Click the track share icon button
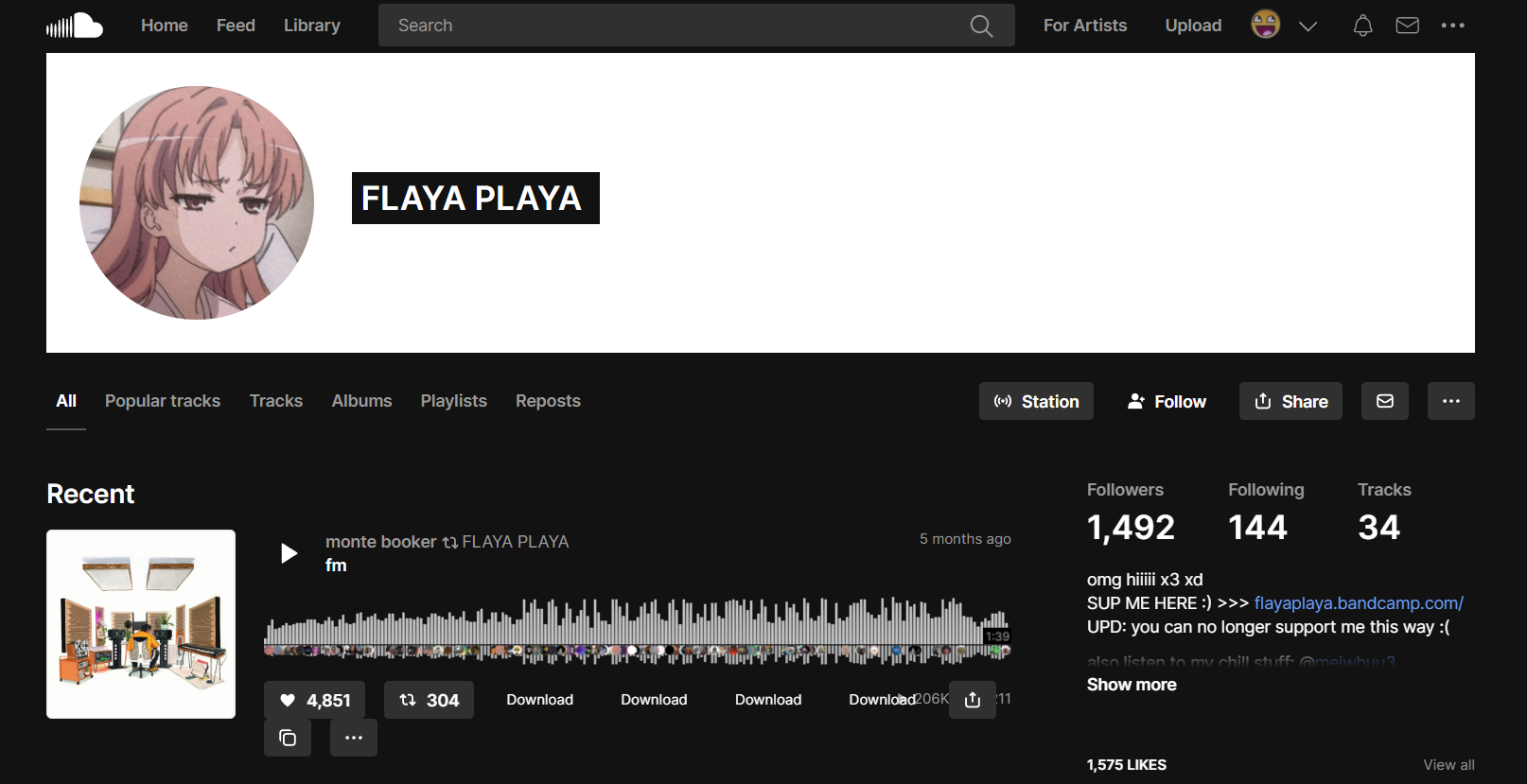This screenshot has height=784, width=1527. pyautogui.click(x=973, y=700)
